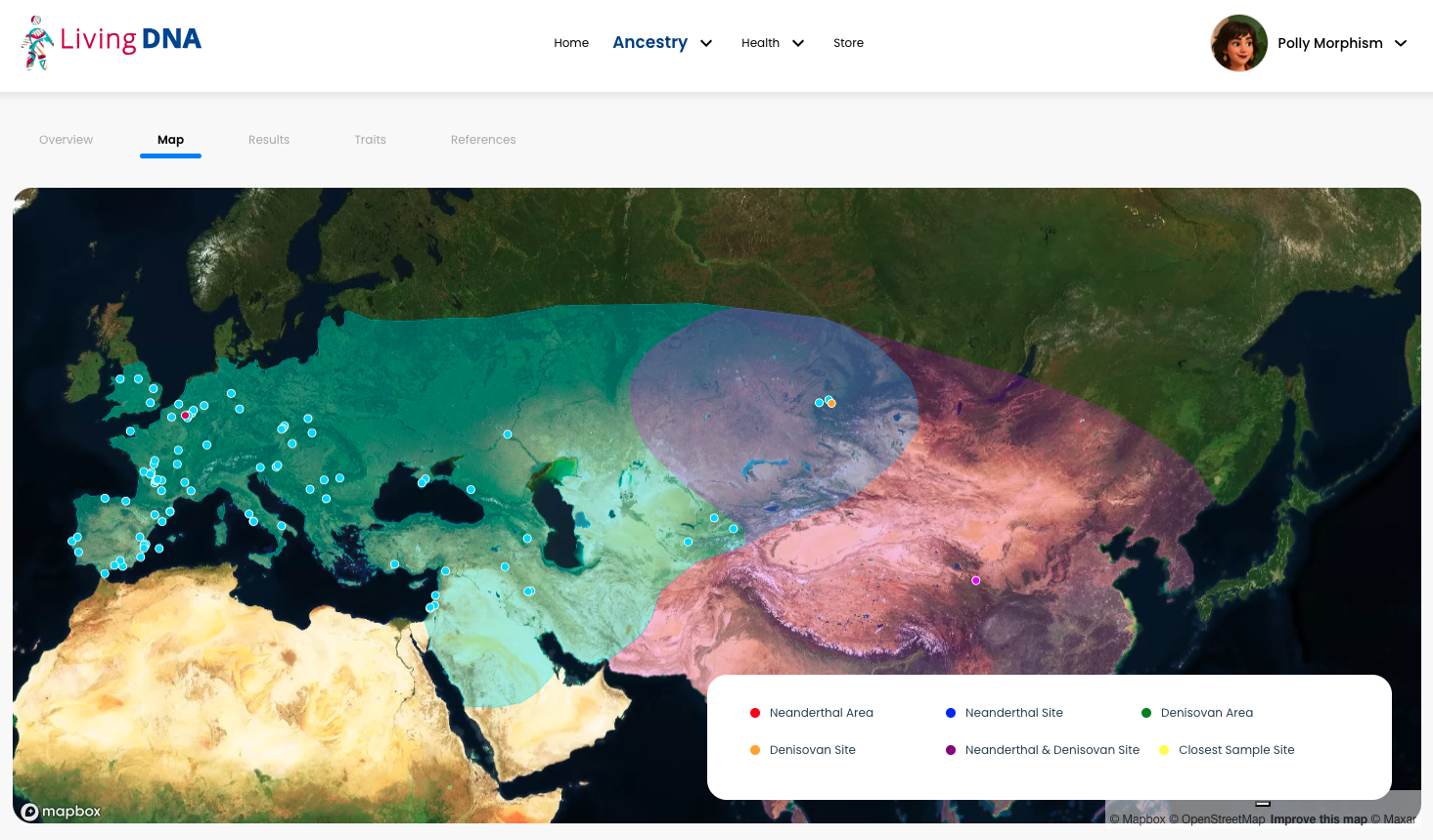Click the Mapbox logo on map

click(x=61, y=812)
